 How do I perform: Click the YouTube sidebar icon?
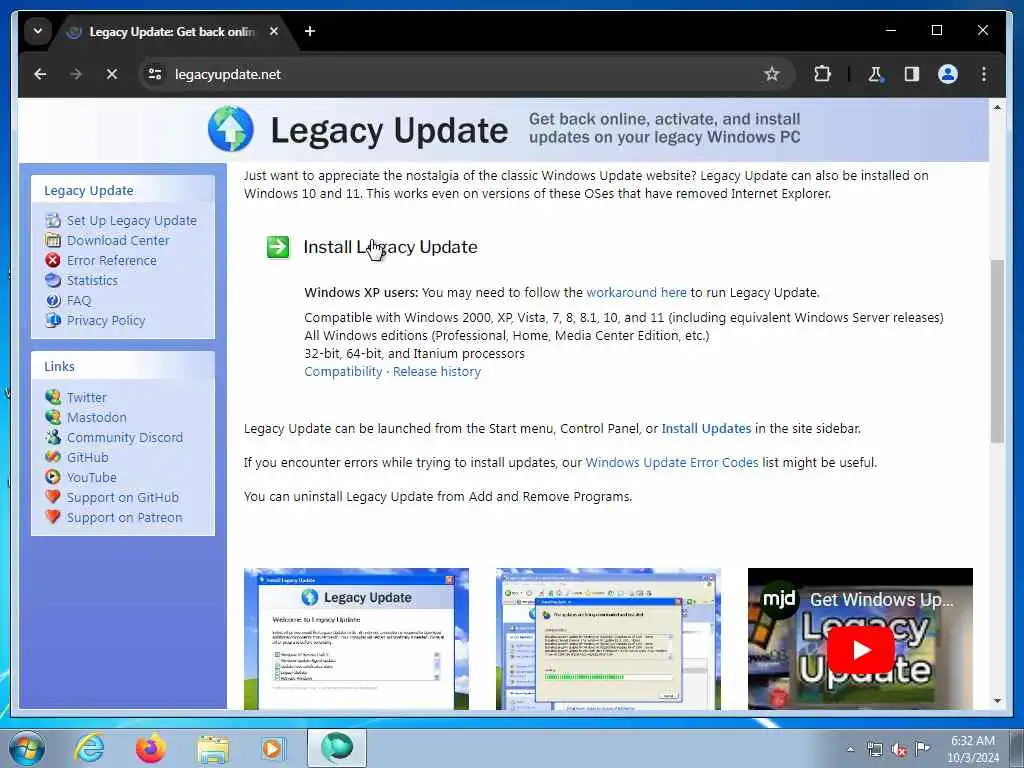coord(53,477)
